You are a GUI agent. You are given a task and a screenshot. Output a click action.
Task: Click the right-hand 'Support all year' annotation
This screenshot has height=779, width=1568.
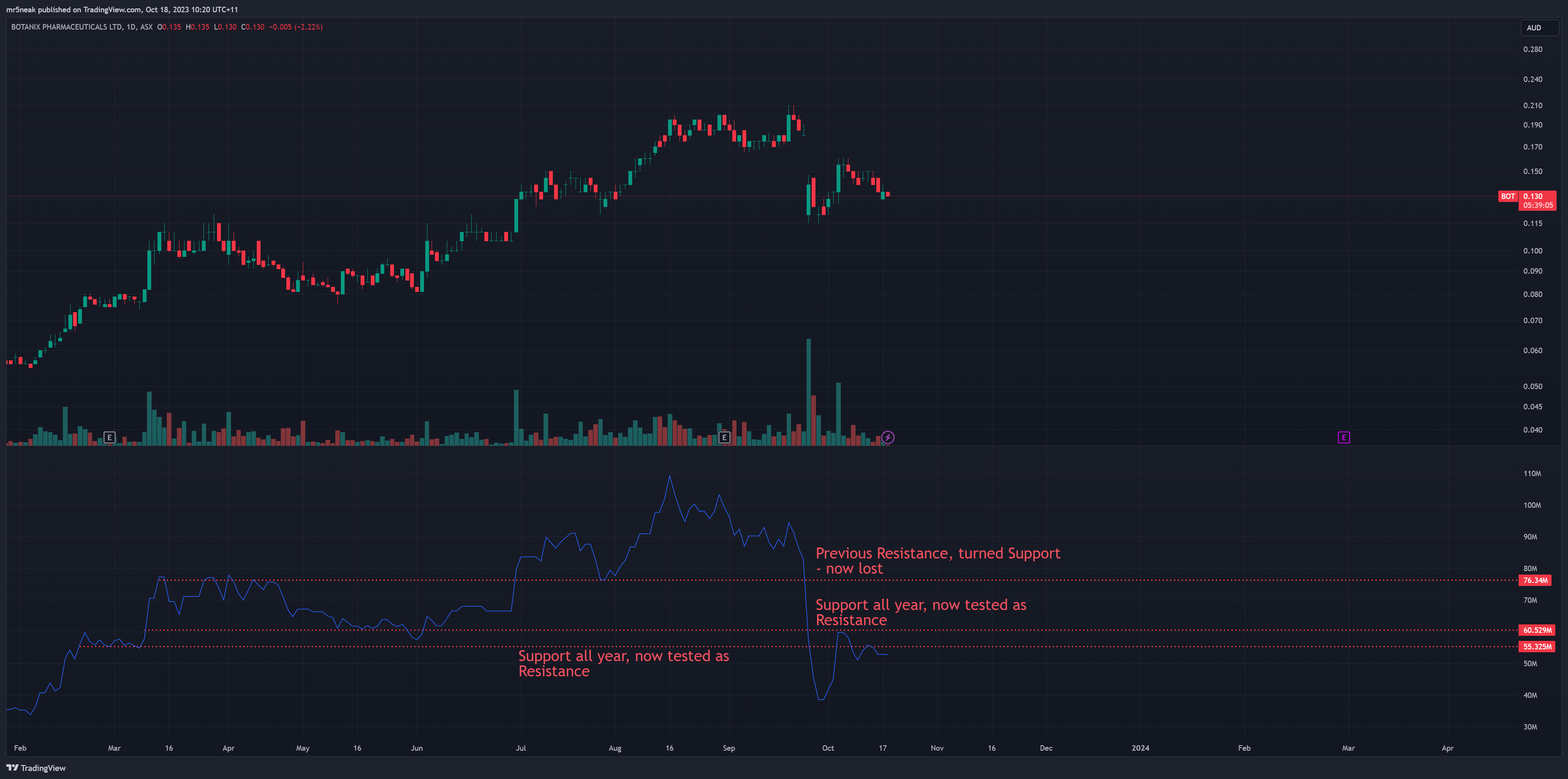920,612
